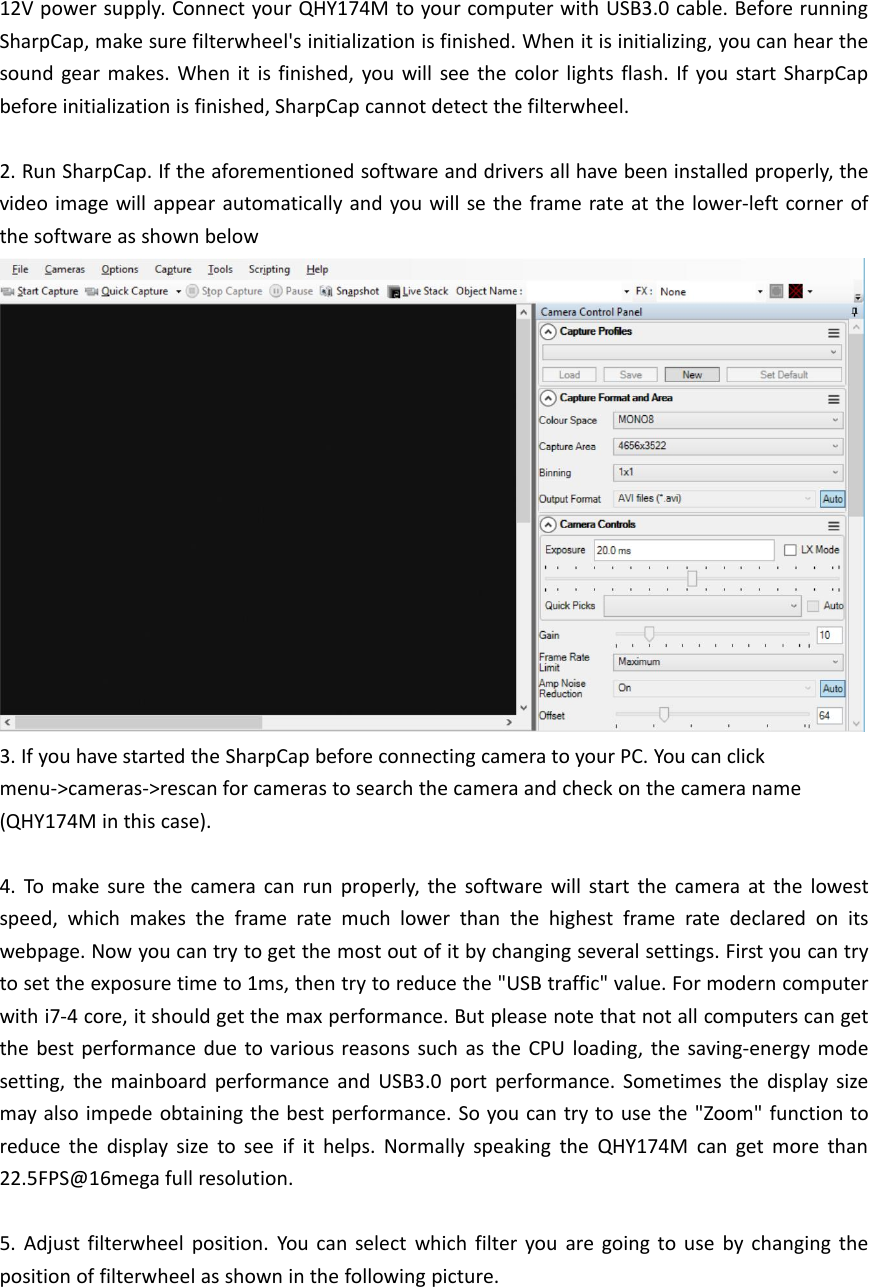
Task: Click the Offset slider thumb
Action: click(663, 715)
